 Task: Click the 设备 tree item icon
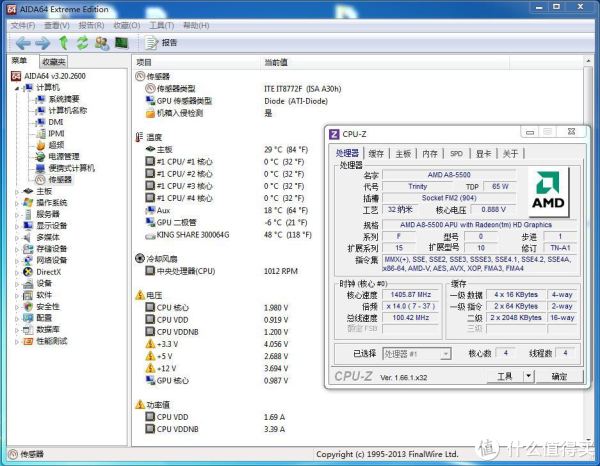[28, 284]
